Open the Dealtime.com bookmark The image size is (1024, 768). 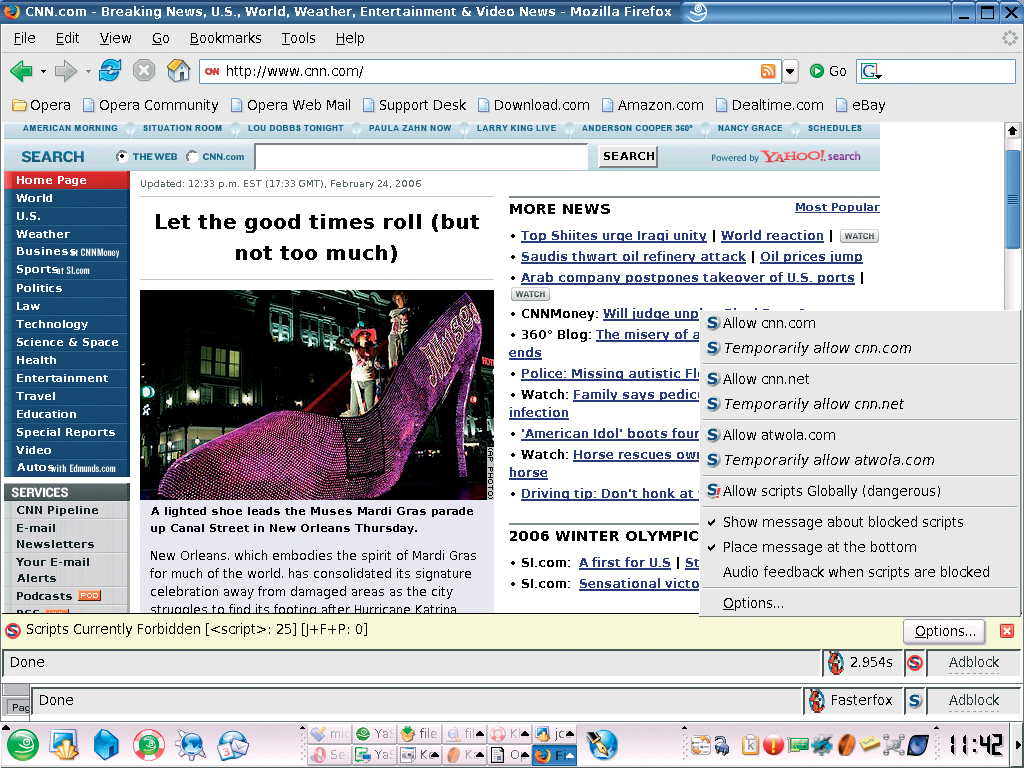point(769,105)
